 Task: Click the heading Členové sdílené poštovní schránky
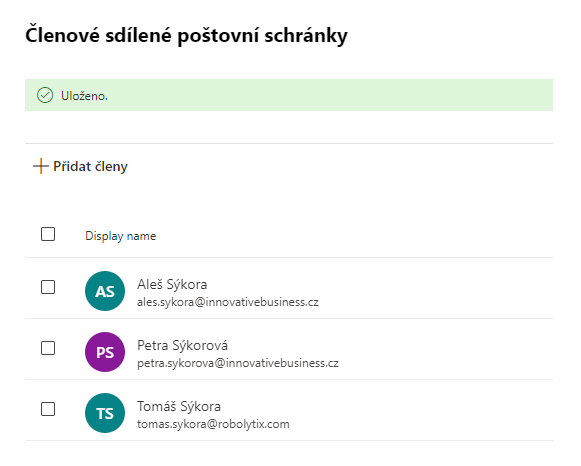tap(186, 36)
